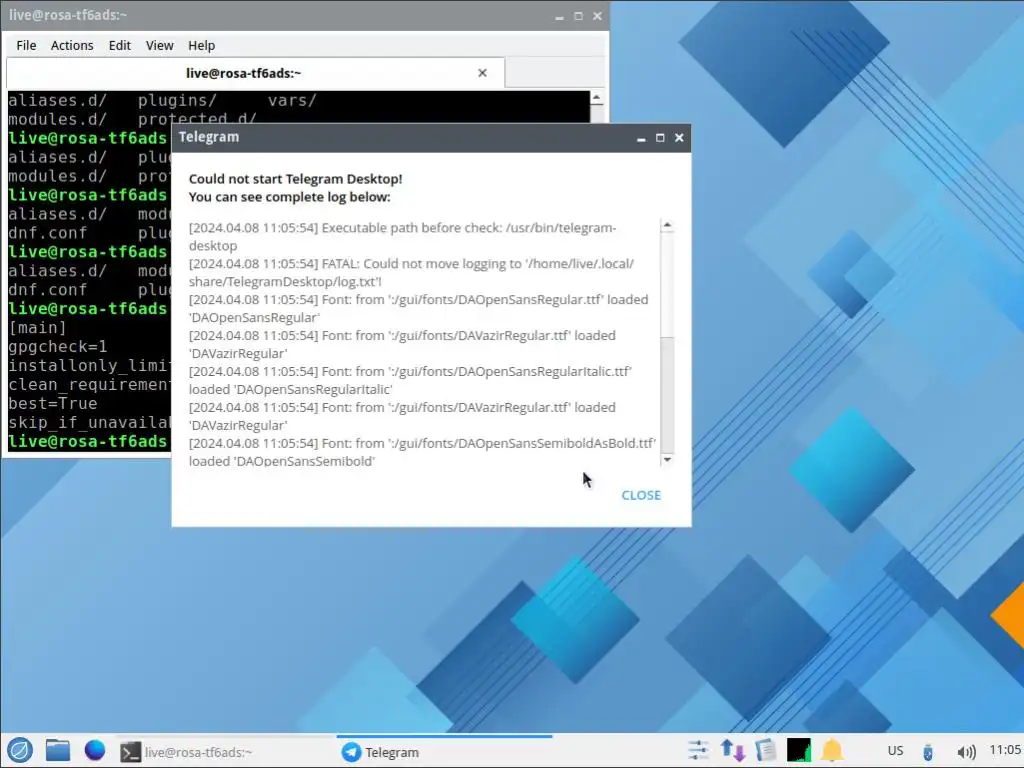Select the live@rosa-tf6ads:~ terminal tab

(x=255, y=73)
